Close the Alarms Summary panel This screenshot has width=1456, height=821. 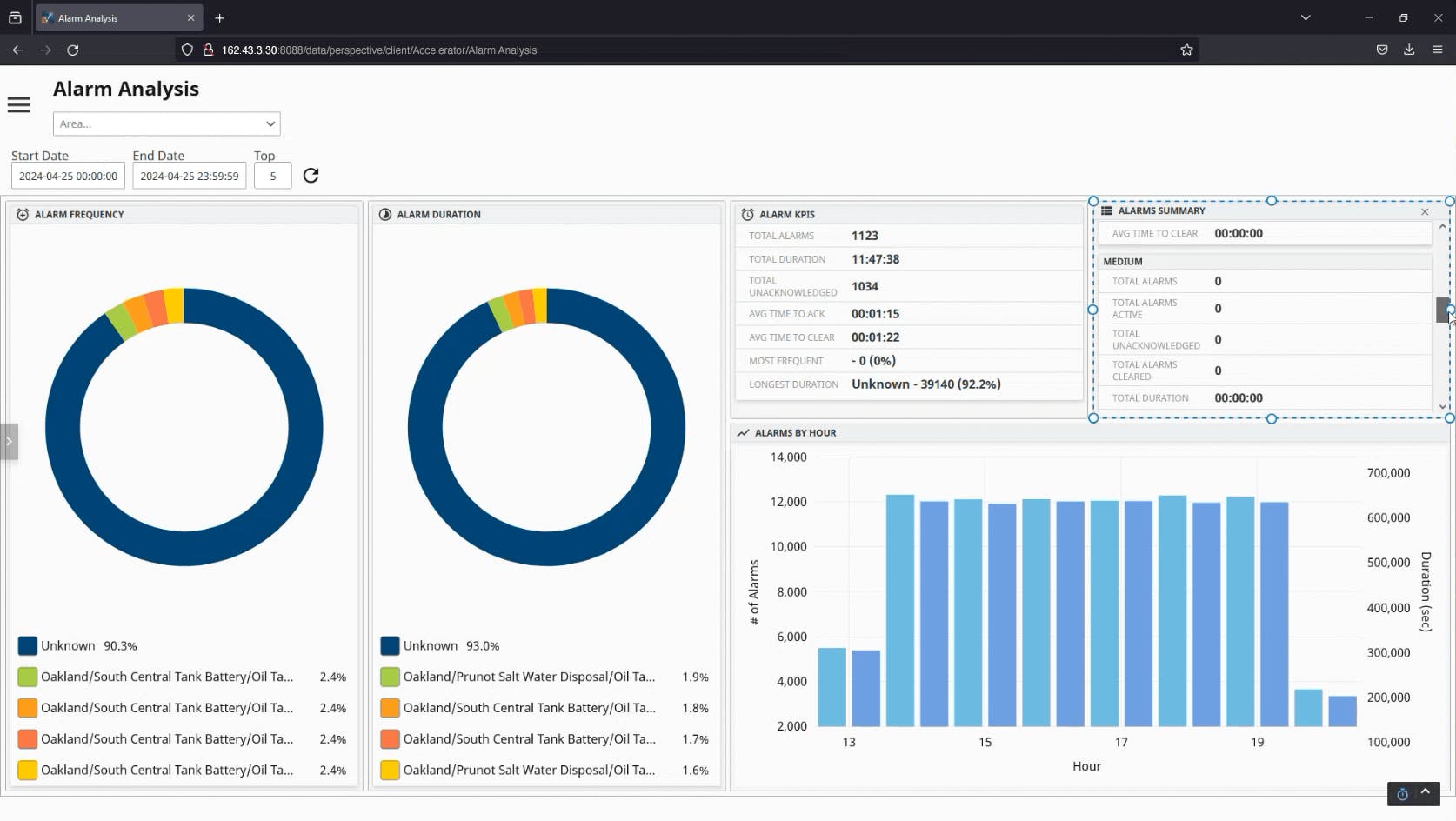(1425, 211)
